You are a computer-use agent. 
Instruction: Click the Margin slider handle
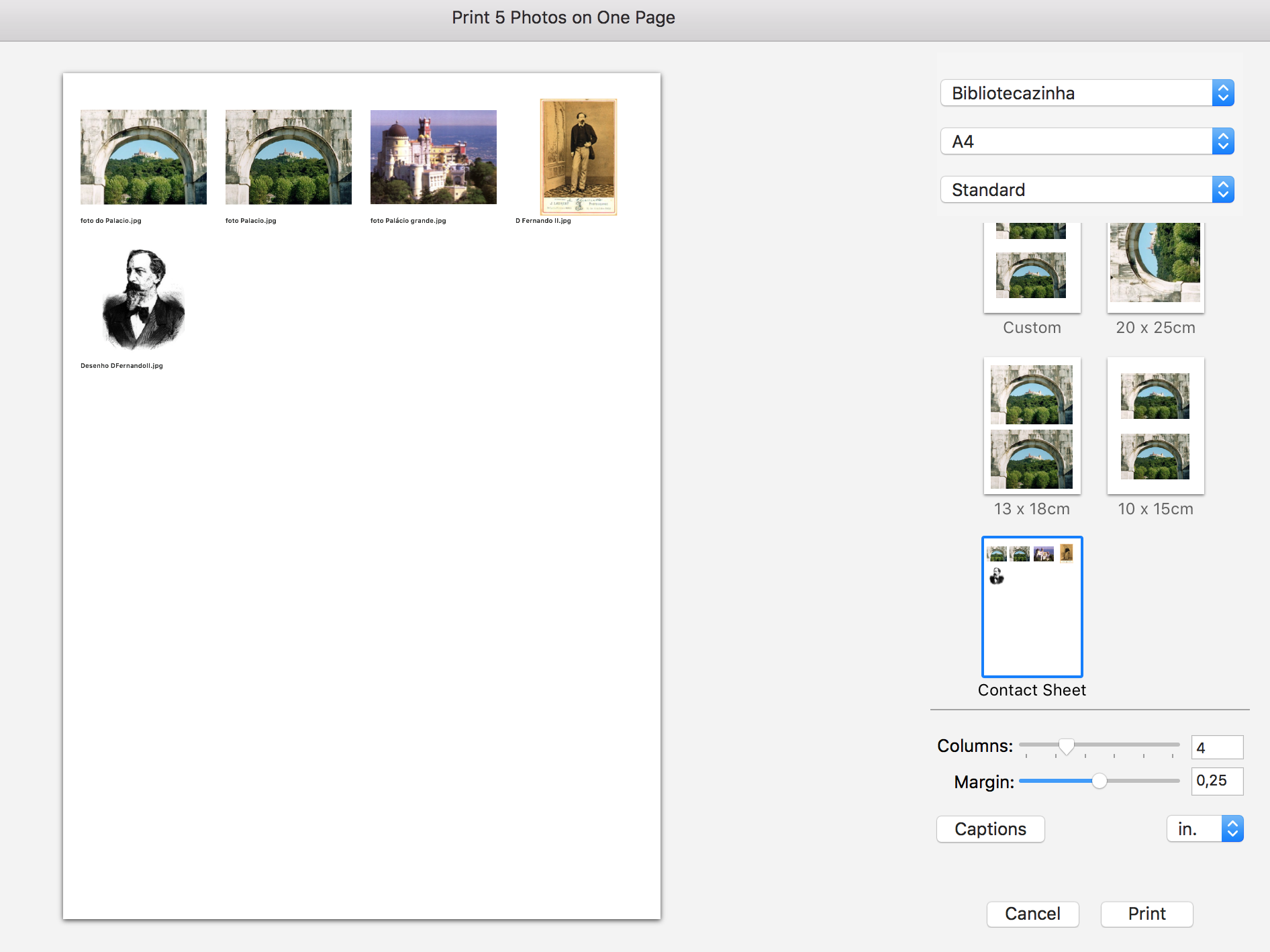coord(1099,781)
